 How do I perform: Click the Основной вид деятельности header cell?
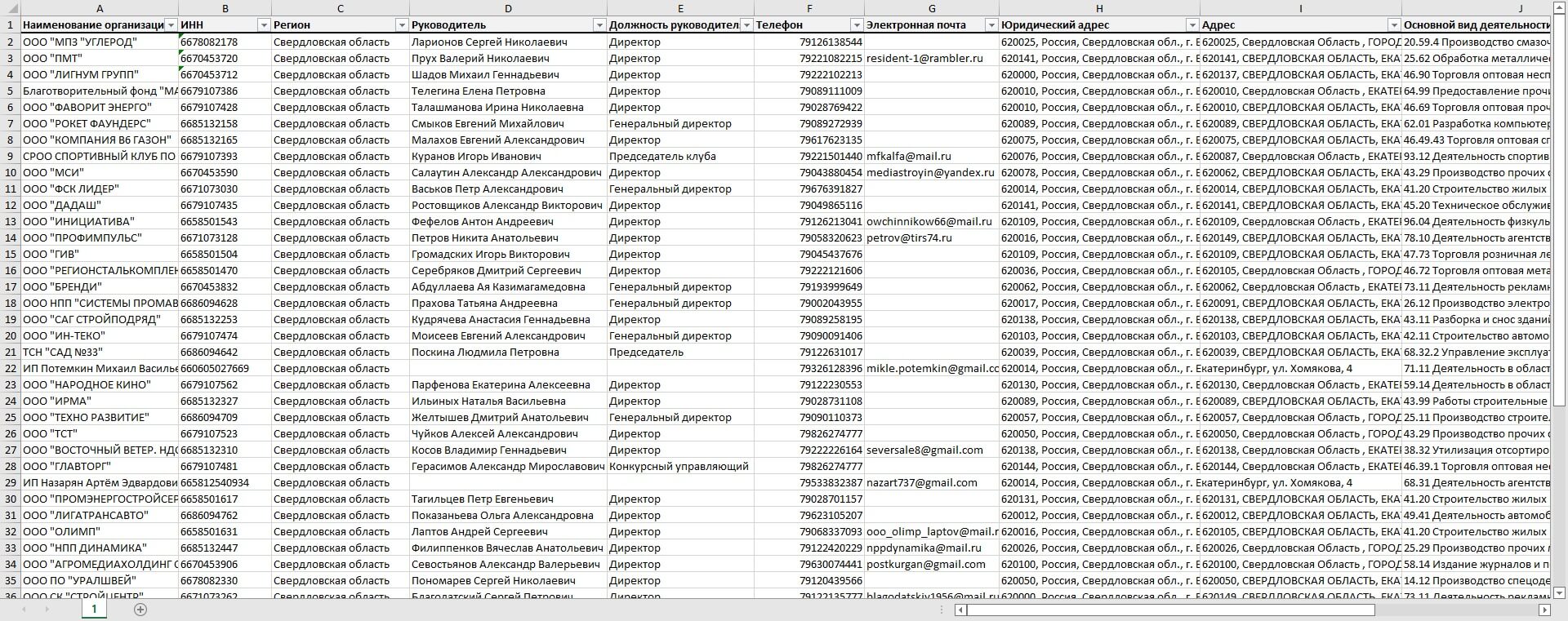click(1477, 25)
